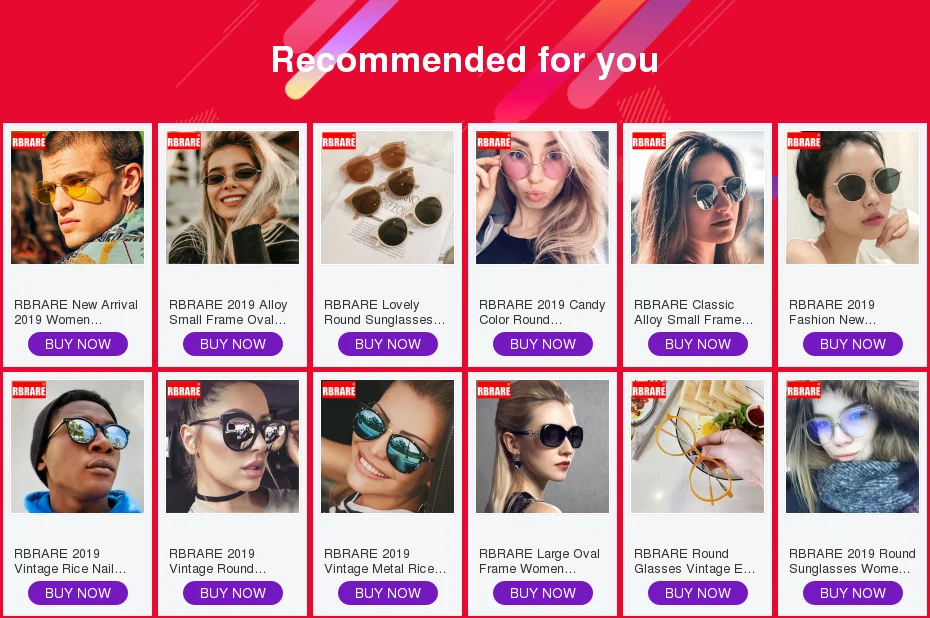Click BUY NOW for RBRARE 2019 Fashion New
The height and width of the screenshot is (618, 930).
pyautogui.click(x=853, y=344)
